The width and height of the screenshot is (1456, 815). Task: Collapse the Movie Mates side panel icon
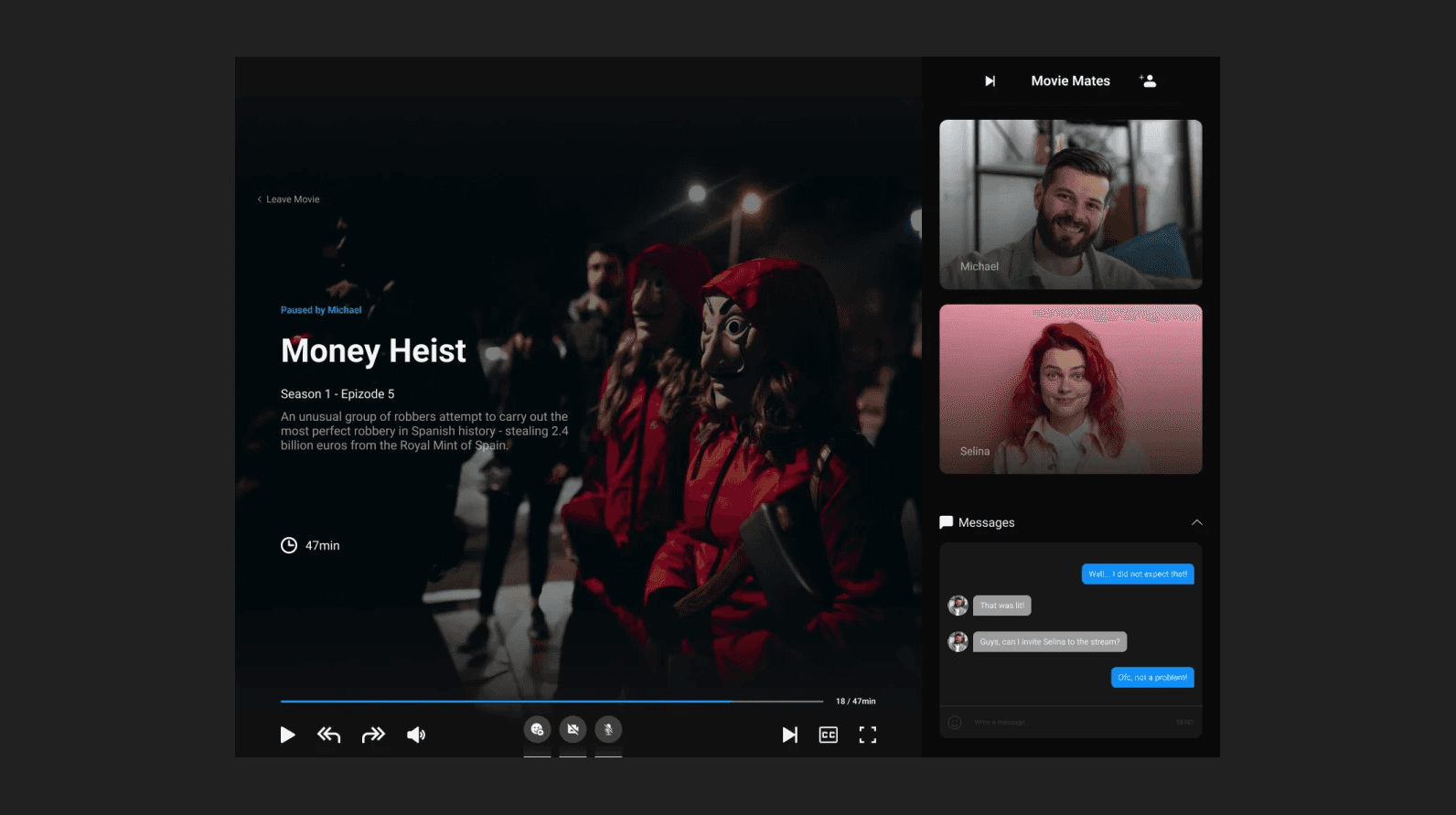(990, 81)
